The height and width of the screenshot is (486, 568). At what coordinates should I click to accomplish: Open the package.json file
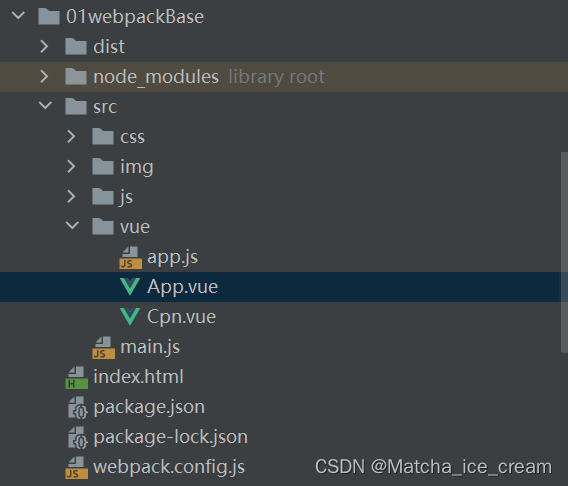point(149,407)
